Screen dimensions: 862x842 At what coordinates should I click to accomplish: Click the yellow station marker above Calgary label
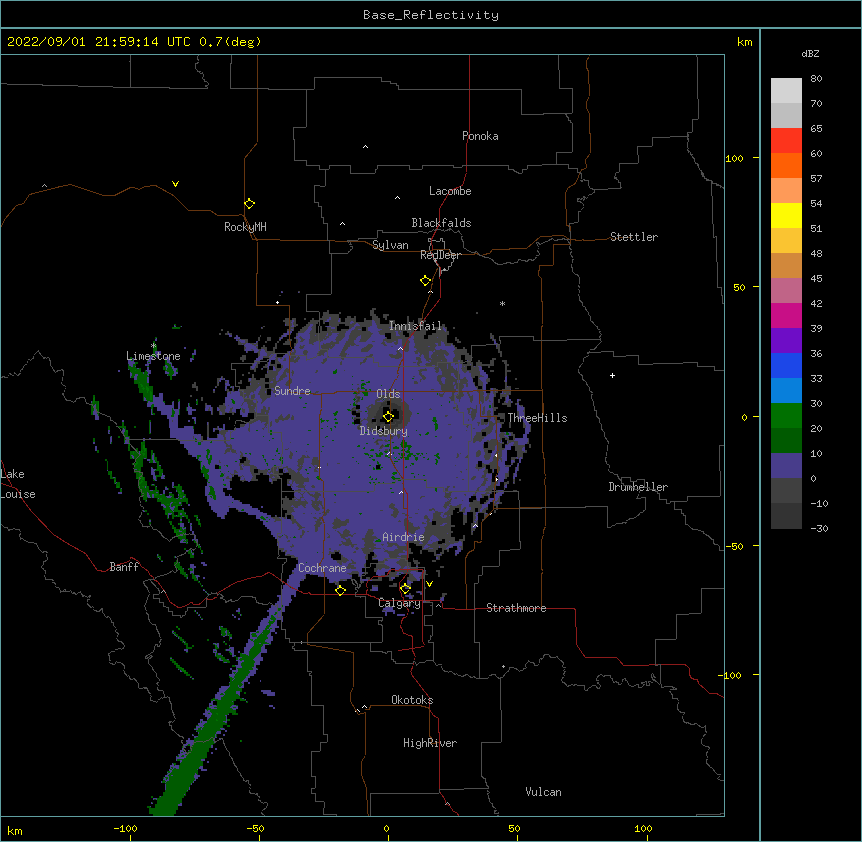405,589
